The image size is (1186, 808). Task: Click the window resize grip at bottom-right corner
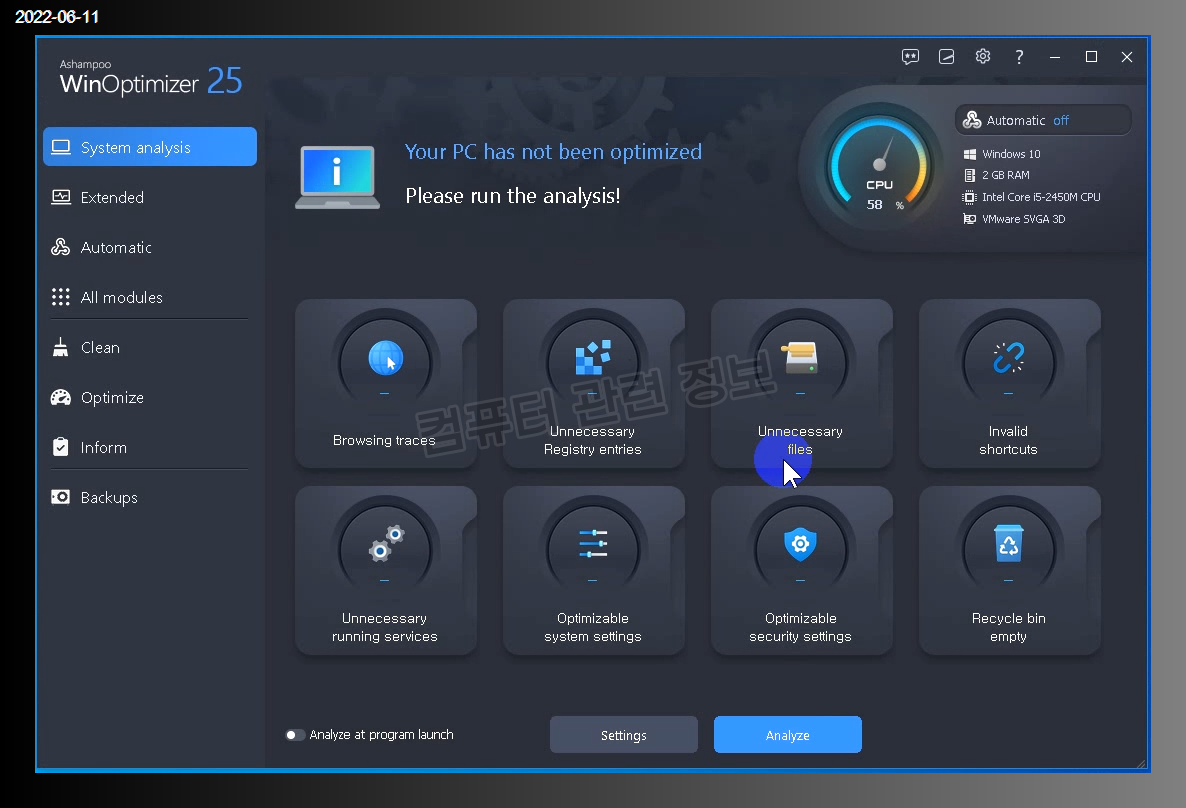(1141, 763)
